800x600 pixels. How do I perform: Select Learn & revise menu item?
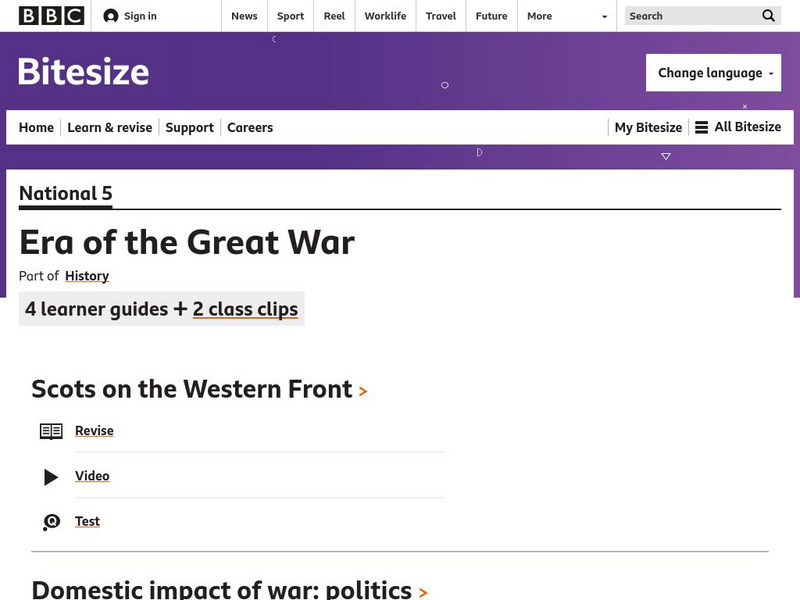tap(110, 127)
